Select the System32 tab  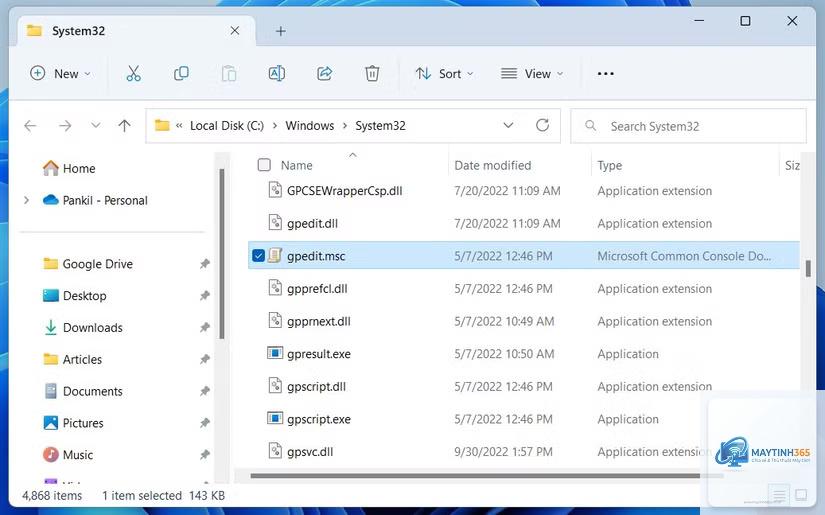pyautogui.click(x=137, y=31)
